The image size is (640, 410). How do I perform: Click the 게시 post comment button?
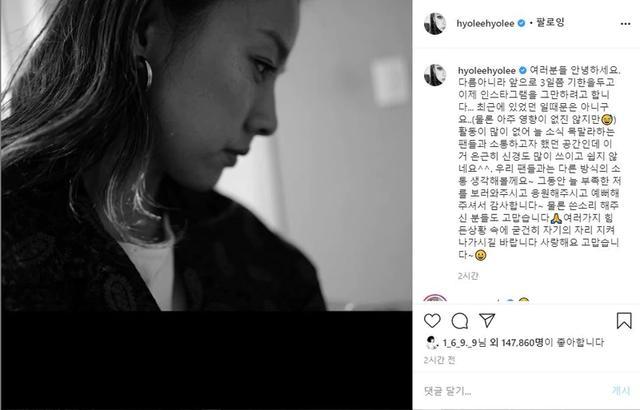coord(621,391)
